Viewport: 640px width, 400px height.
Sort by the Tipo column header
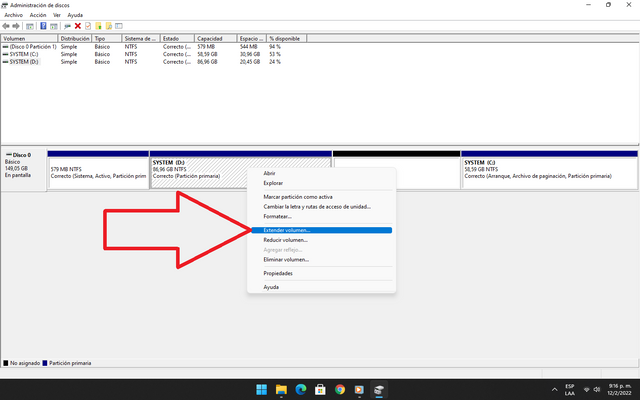point(107,38)
